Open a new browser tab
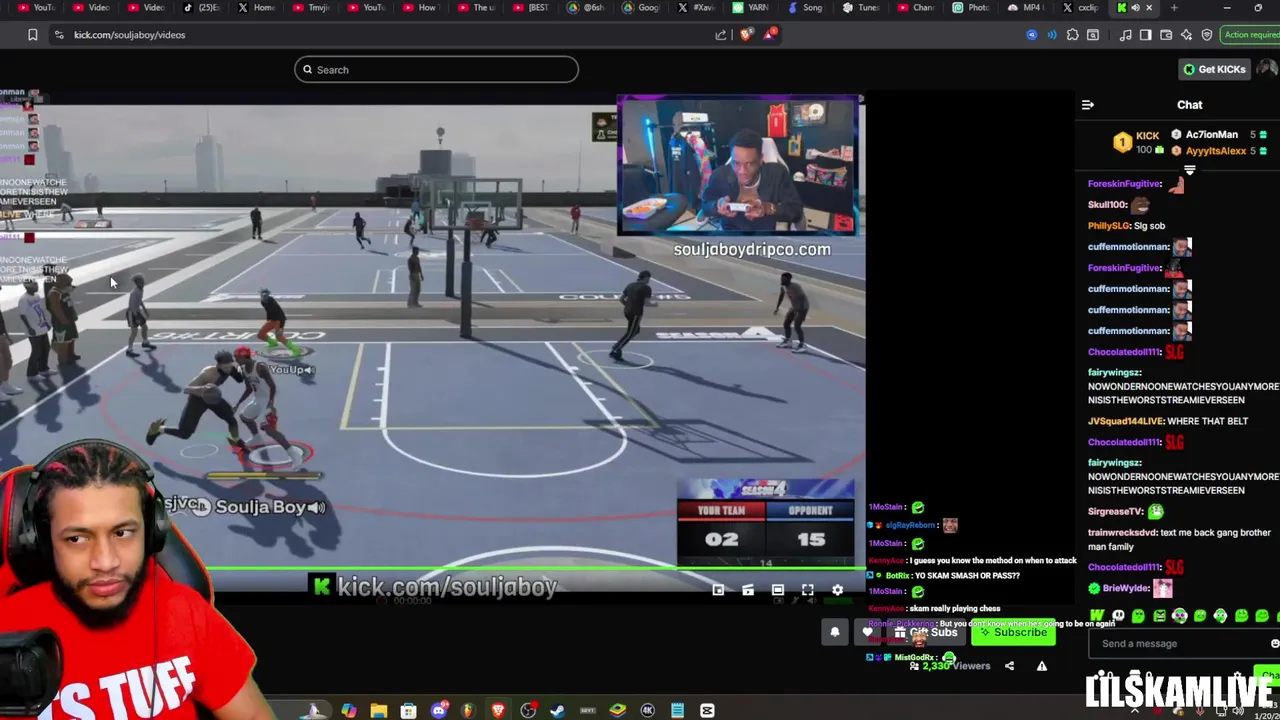The image size is (1280, 720). coord(1174,8)
